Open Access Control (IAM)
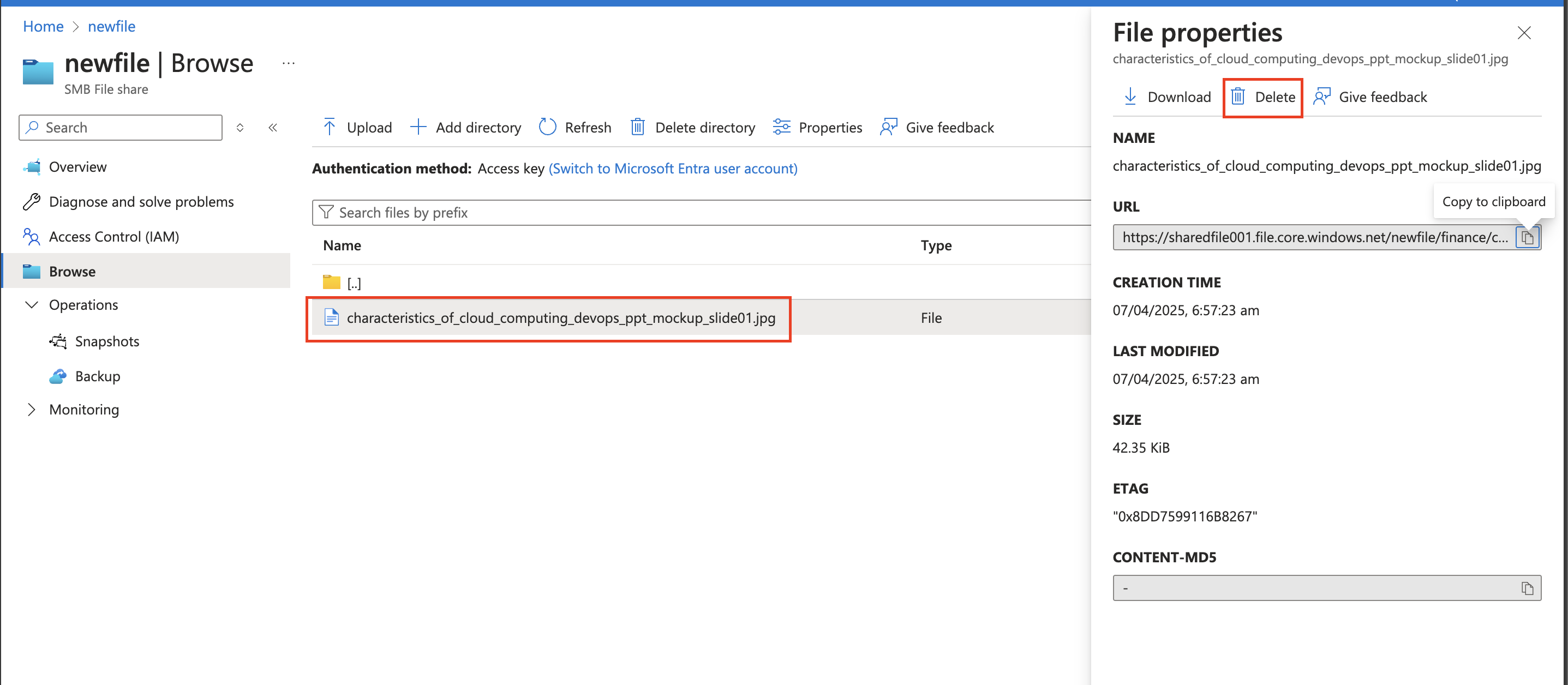The height and width of the screenshot is (685, 1568). 114,236
